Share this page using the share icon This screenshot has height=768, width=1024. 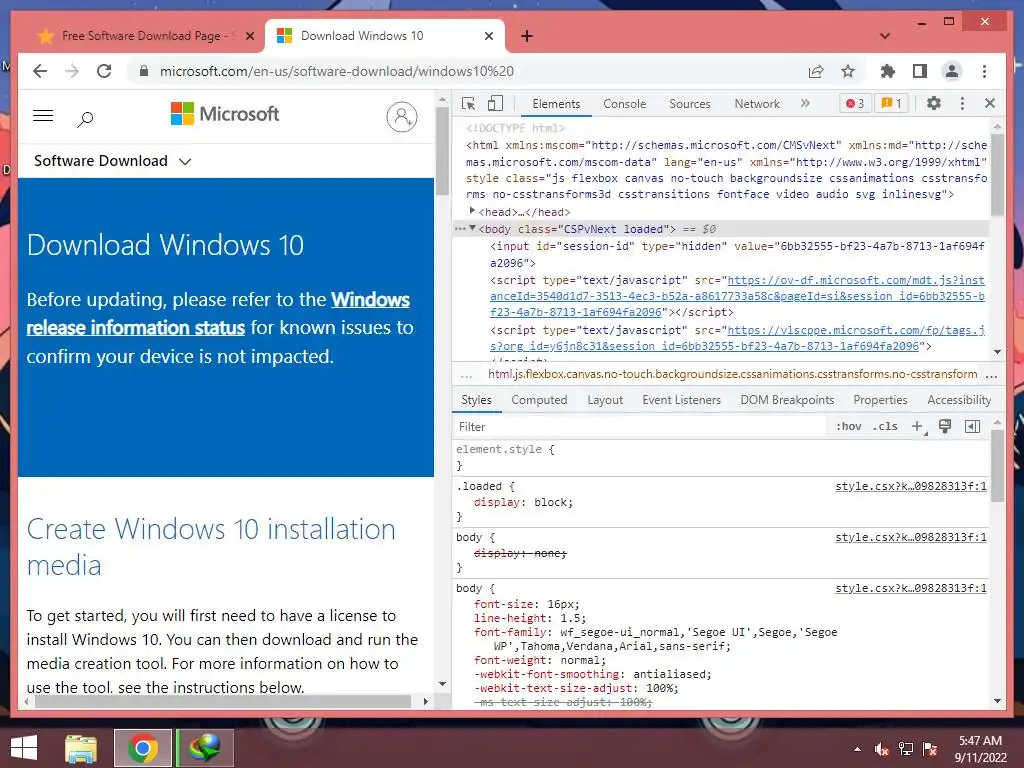click(816, 71)
